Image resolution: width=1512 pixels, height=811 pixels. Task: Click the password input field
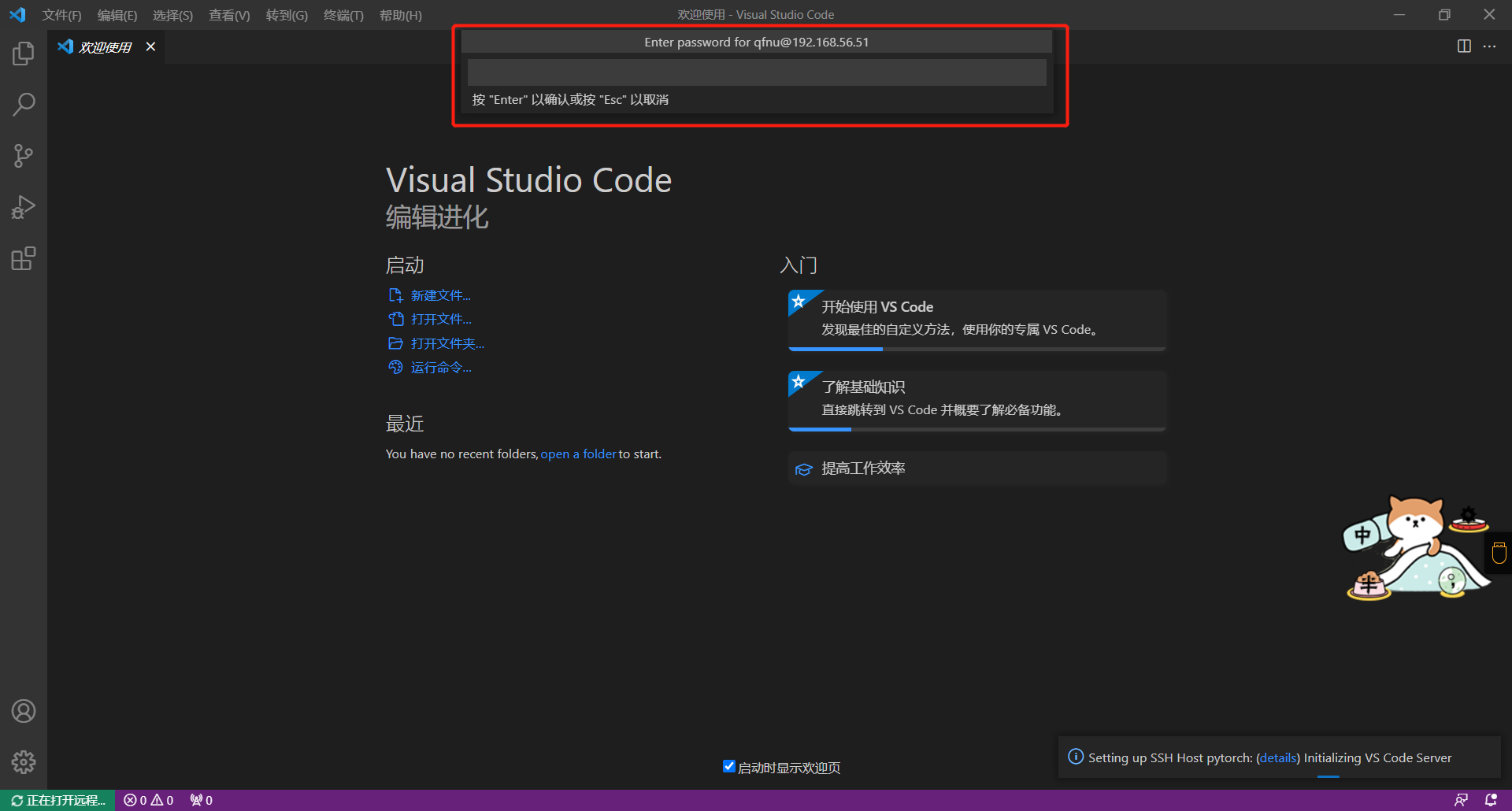pos(756,72)
